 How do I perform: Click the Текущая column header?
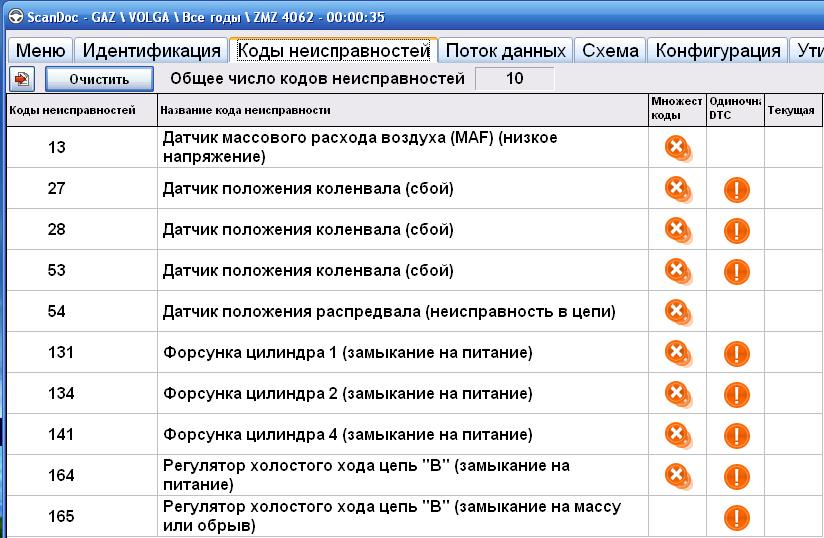792,110
